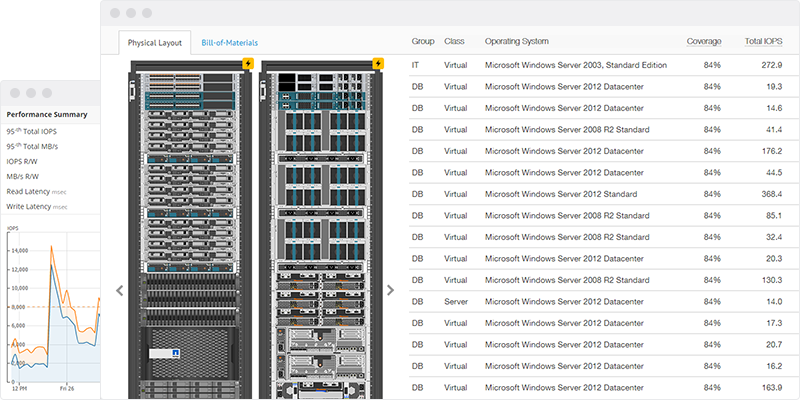
Task: Go to next rack with right arrow
Action: coord(390,290)
